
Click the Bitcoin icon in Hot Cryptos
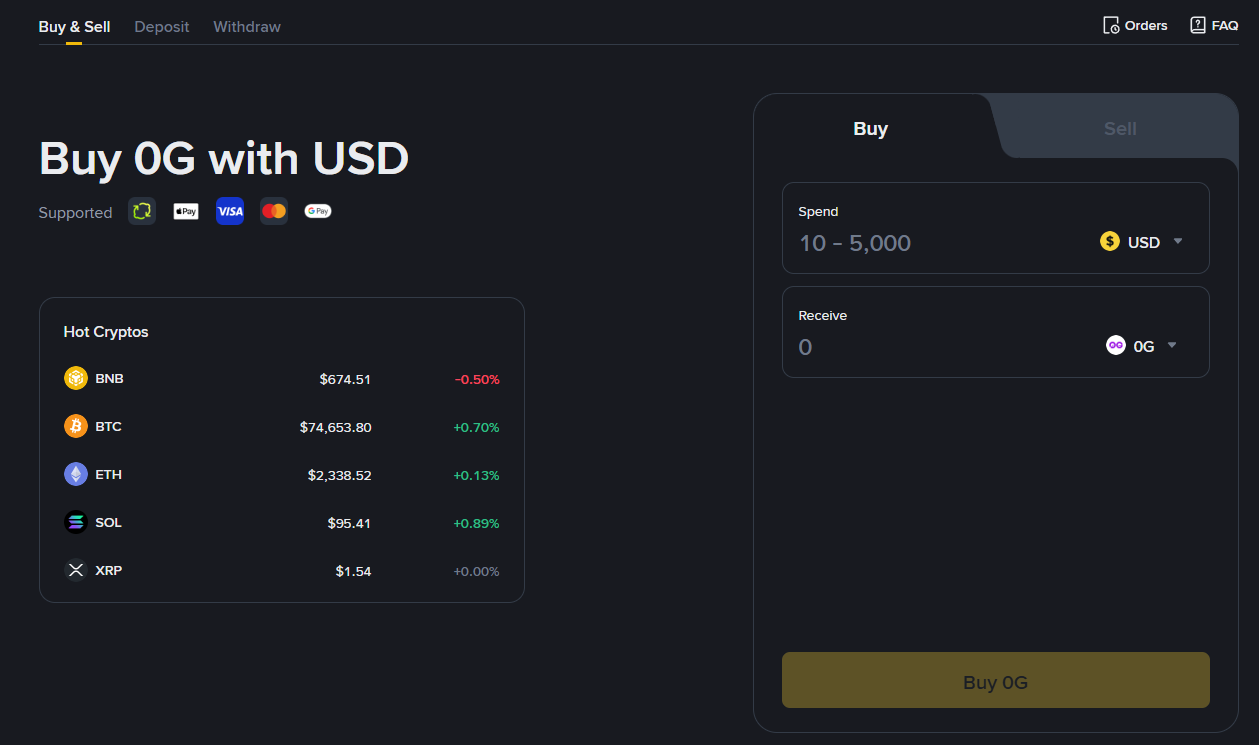tap(76, 426)
